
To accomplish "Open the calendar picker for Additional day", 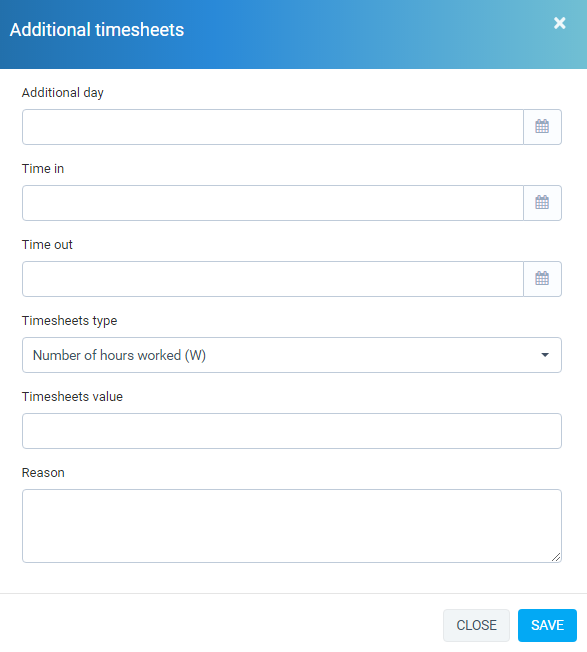I will [542, 127].
